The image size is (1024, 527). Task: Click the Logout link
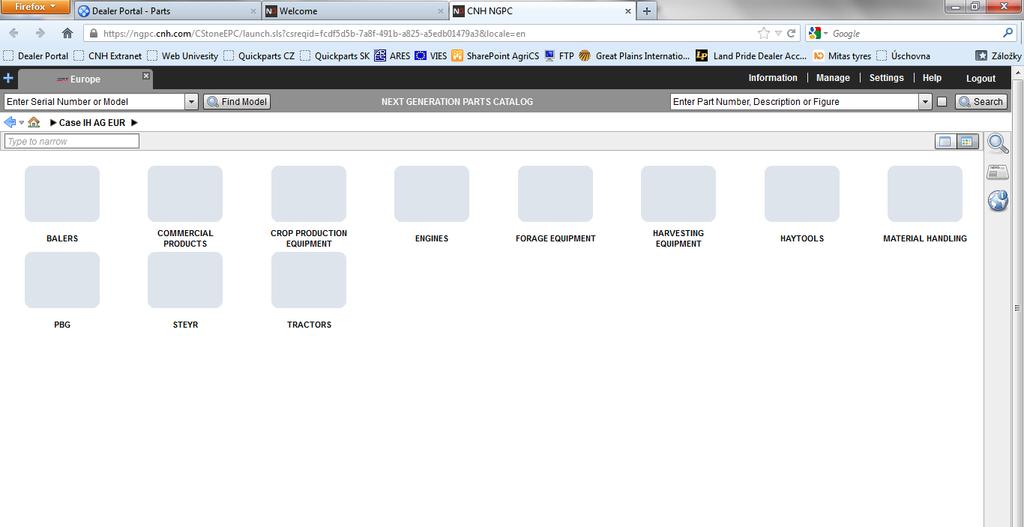coord(981,78)
